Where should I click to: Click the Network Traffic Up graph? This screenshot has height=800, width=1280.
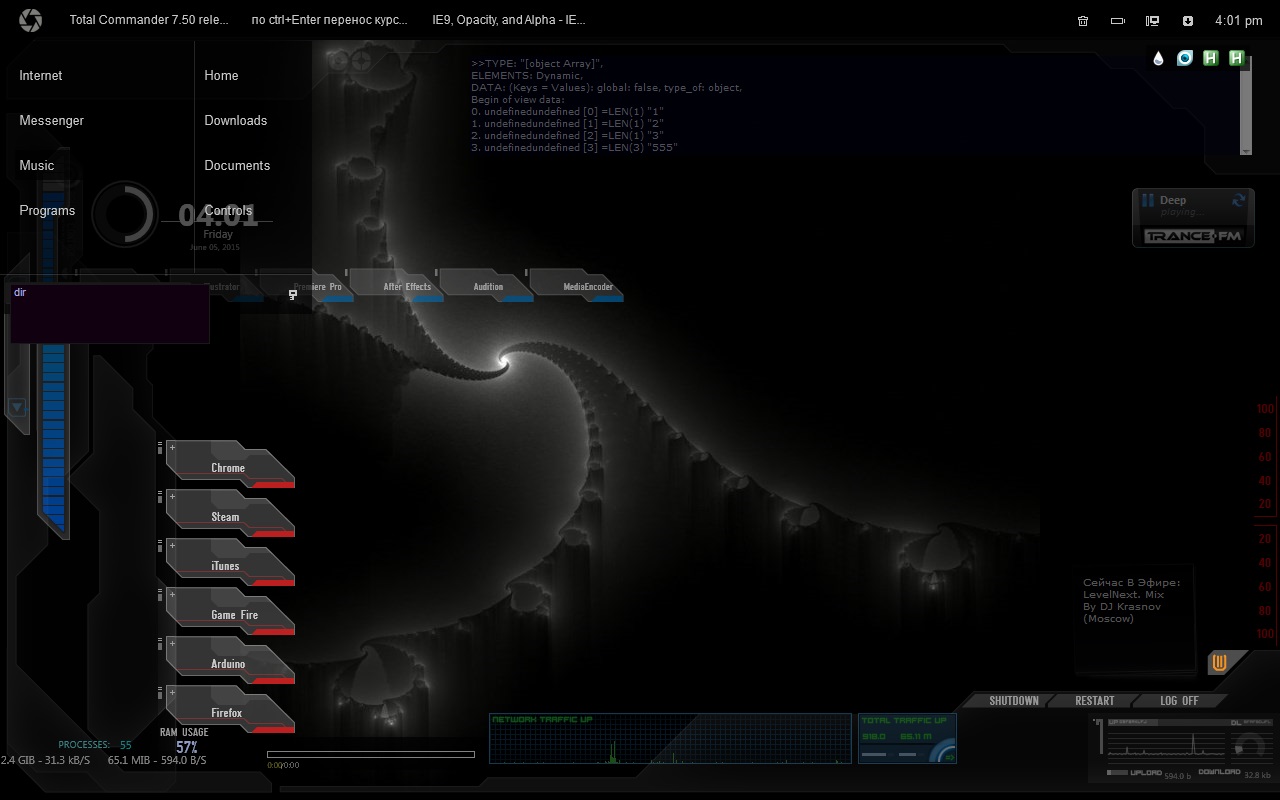pos(669,739)
